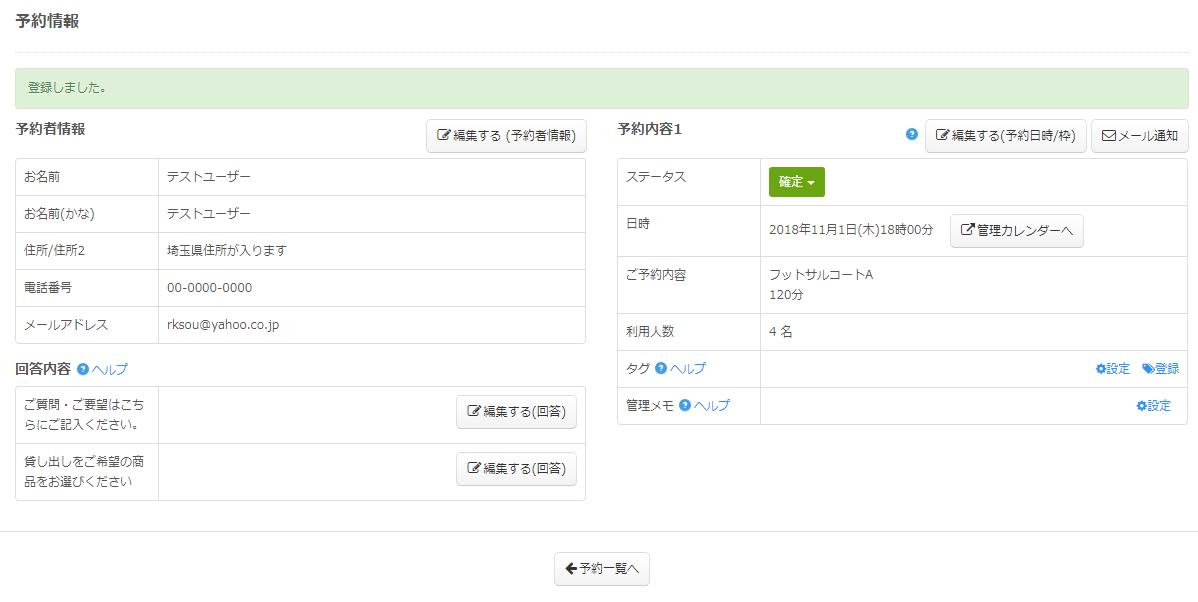Open ヘルプ link in タグ row
Viewport: 1198px width, 602px height.
point(688,369)
